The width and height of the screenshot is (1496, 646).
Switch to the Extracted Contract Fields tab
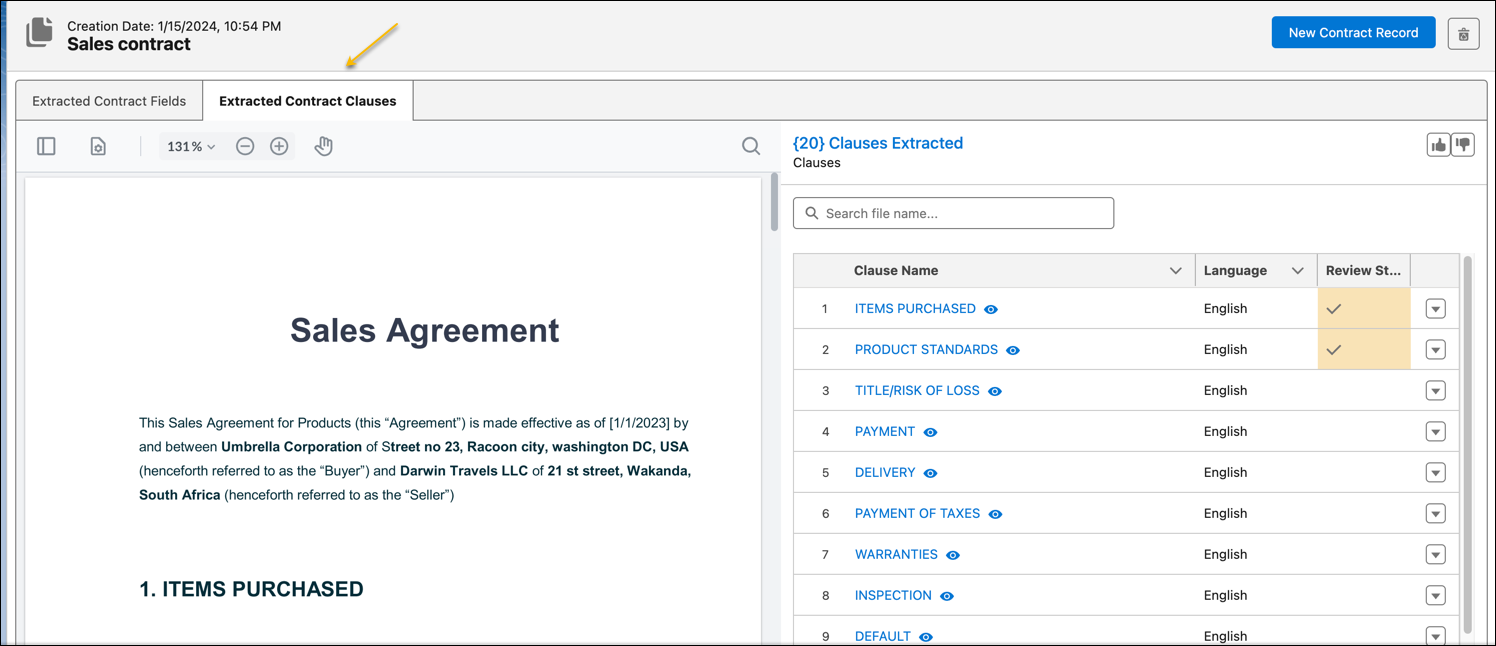(x=108, y=100)
